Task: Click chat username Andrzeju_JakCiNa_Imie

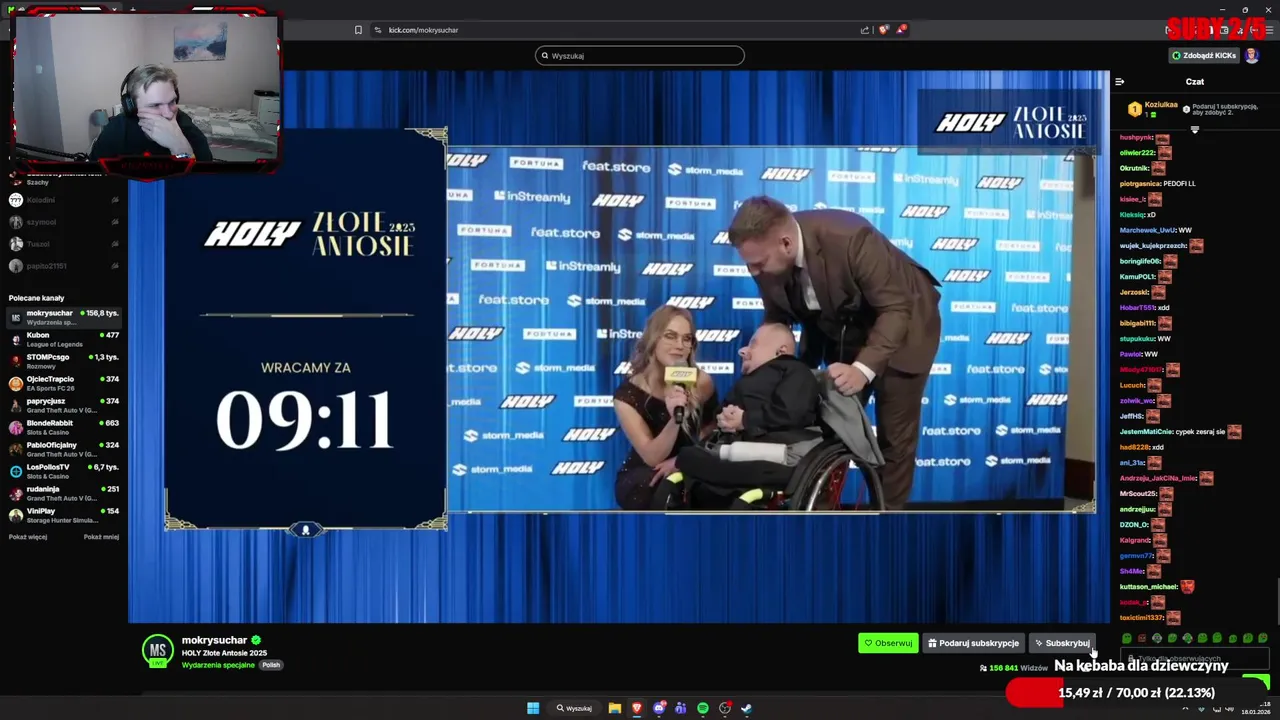Action: coord(1158,478)
